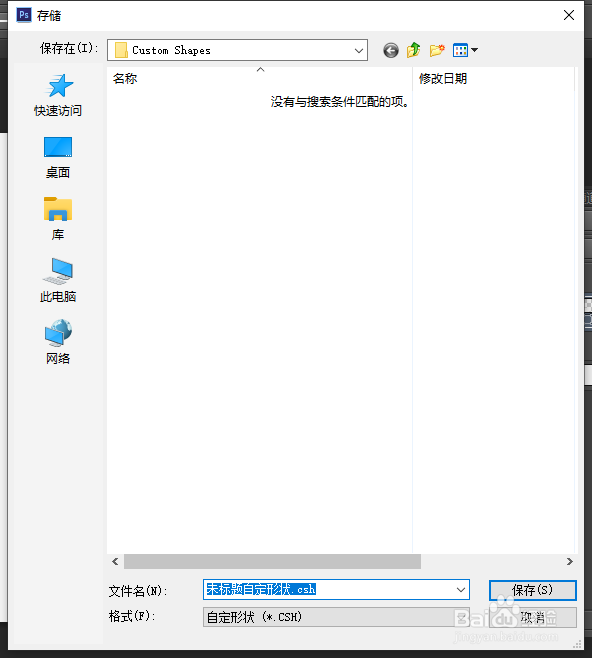Click the horizontal scrollbar thumb
592x658 pixels.
[272, 561]
